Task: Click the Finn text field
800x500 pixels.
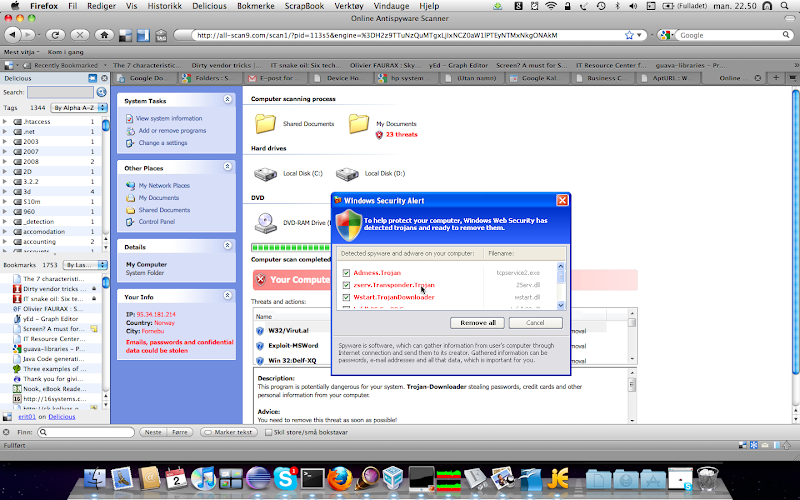Action: [86, 432]
